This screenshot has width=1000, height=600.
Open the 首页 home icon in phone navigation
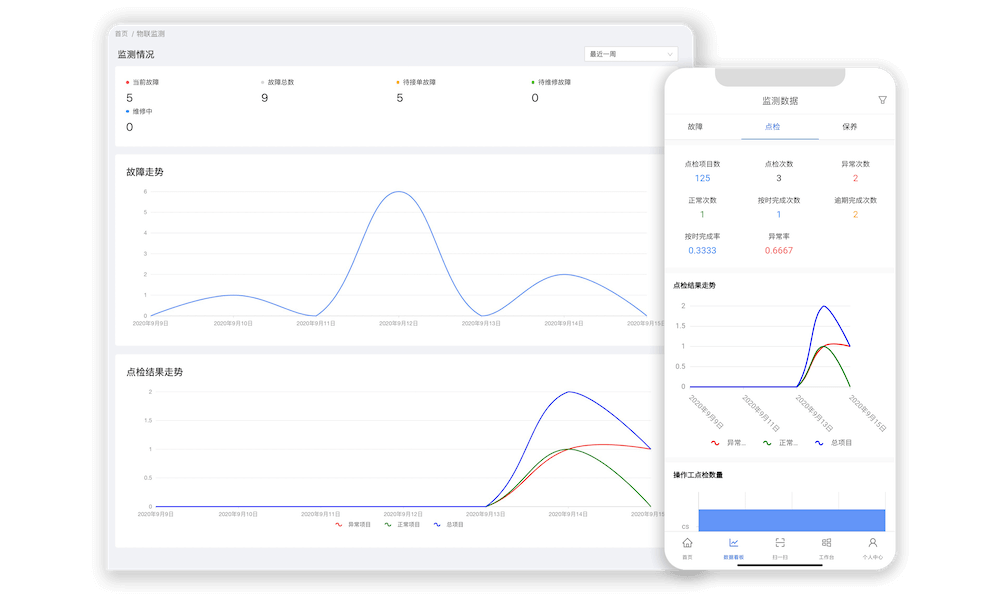click(x=687, y=545)
